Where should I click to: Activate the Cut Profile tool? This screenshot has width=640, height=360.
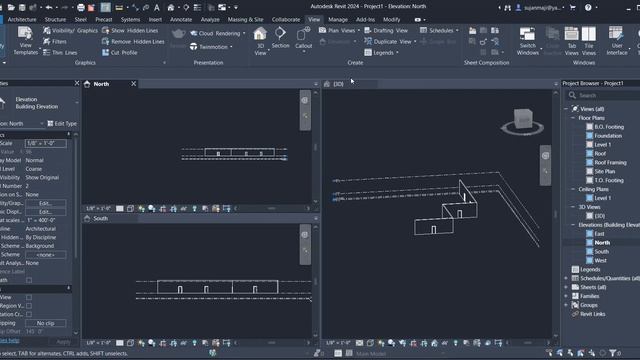[x=120, y=52]
